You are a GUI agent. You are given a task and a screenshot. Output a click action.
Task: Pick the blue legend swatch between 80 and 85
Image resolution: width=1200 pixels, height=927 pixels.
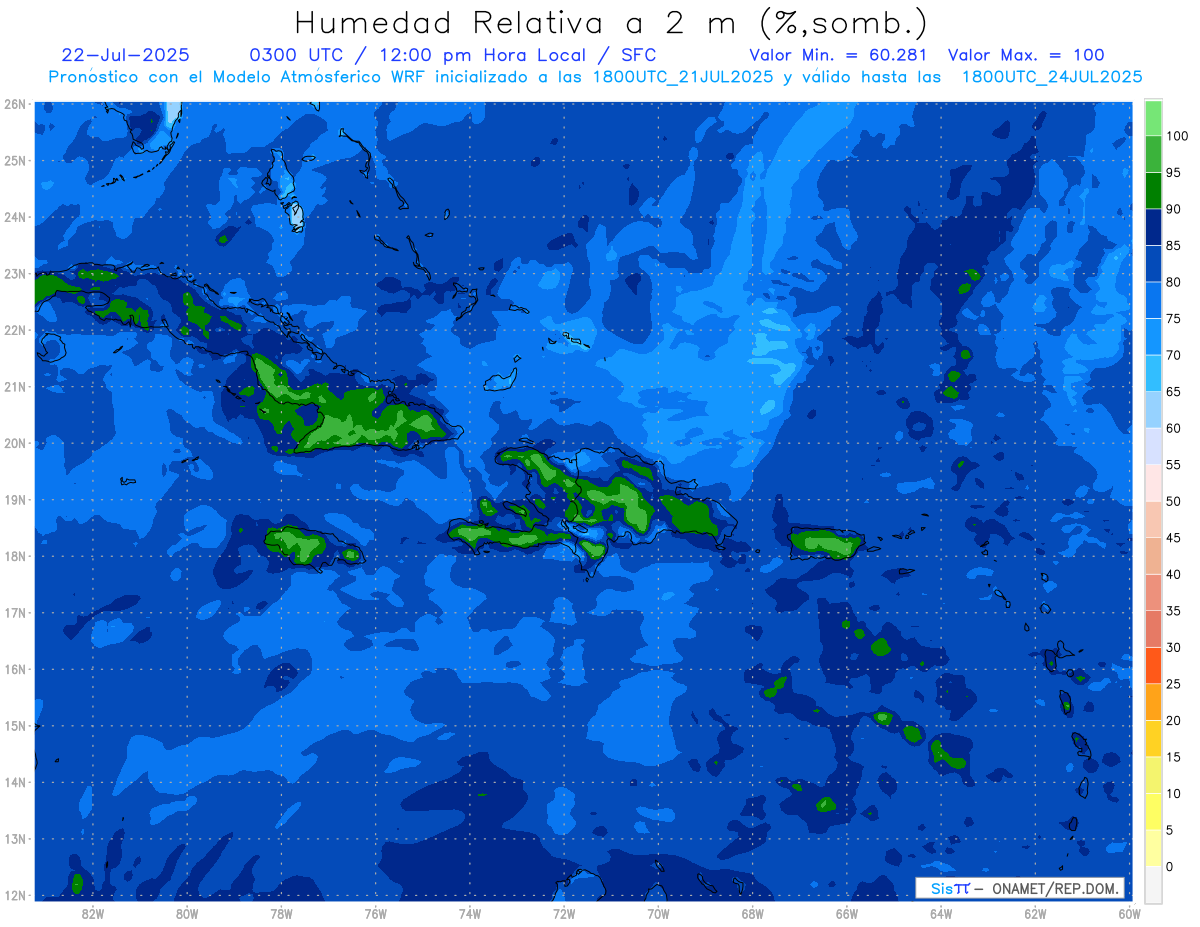tap(1153, 264)
